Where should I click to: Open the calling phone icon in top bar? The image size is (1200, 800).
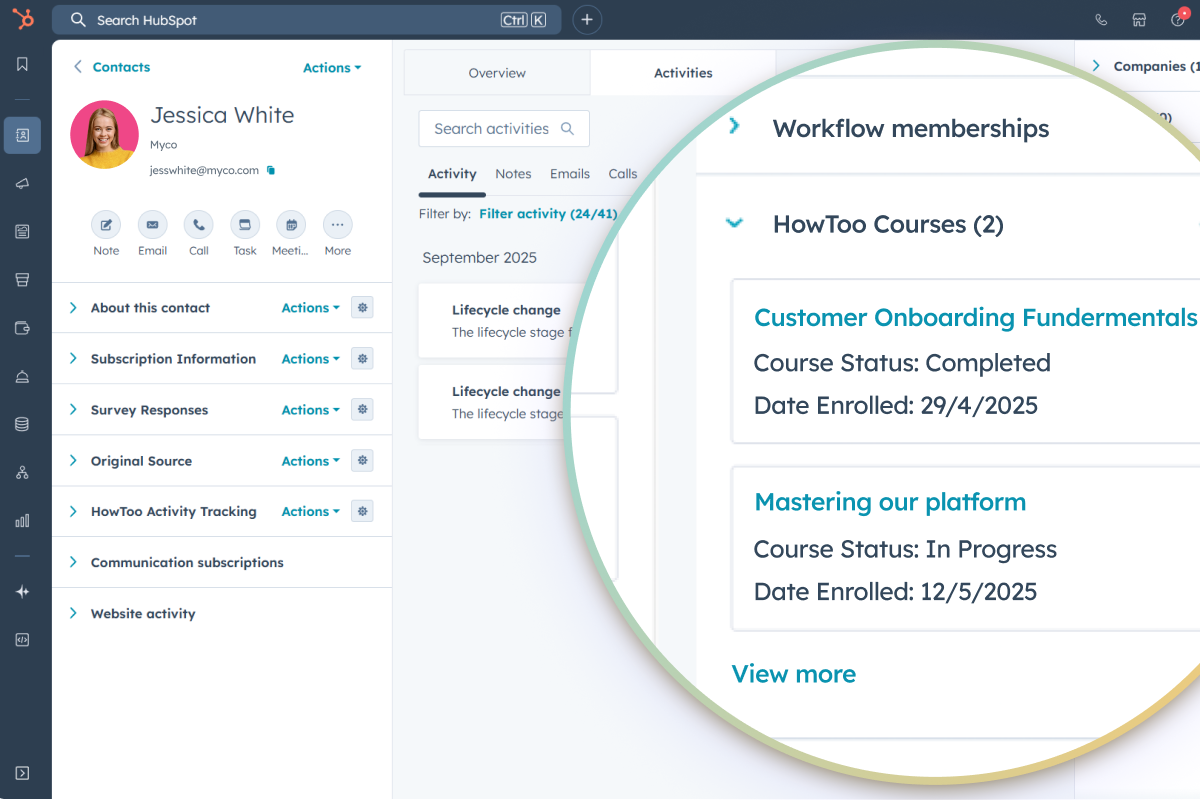click(x=1101, y=20)
